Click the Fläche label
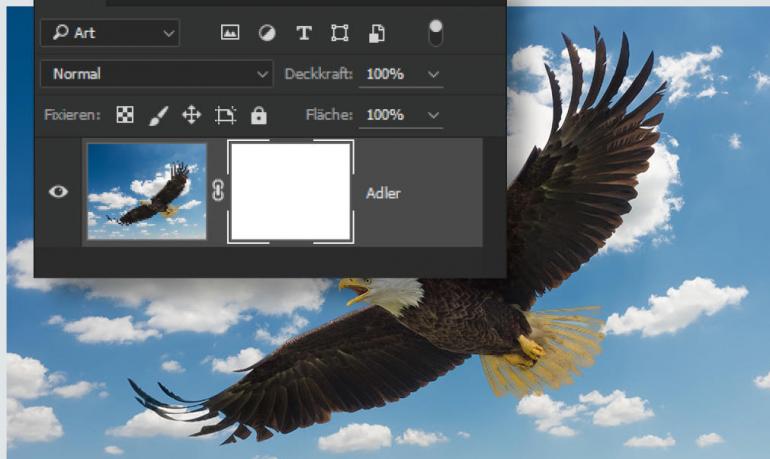 (x=329, y=115)
